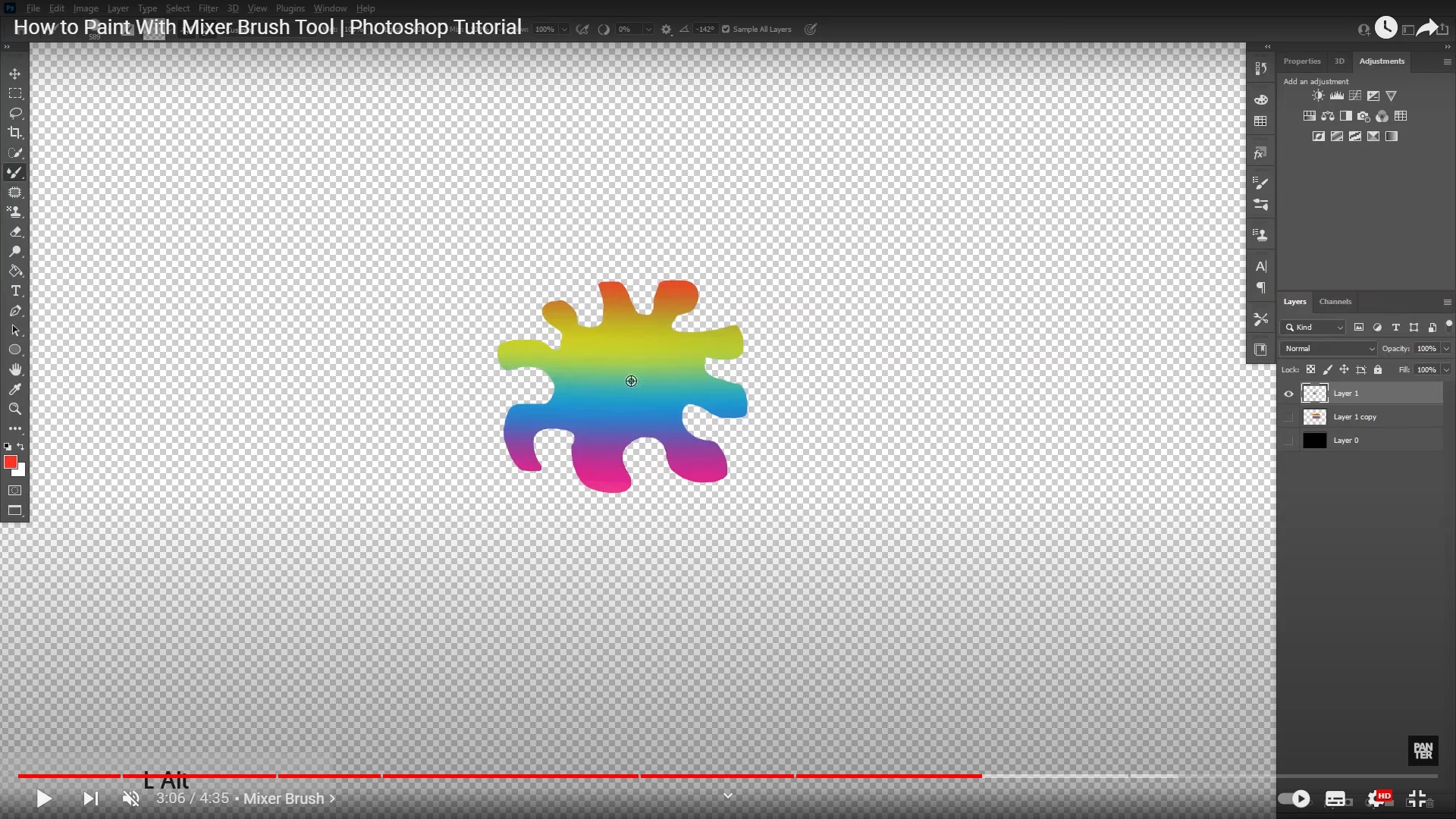
Task: Select the Lasso tool
Action: point(14,113)
